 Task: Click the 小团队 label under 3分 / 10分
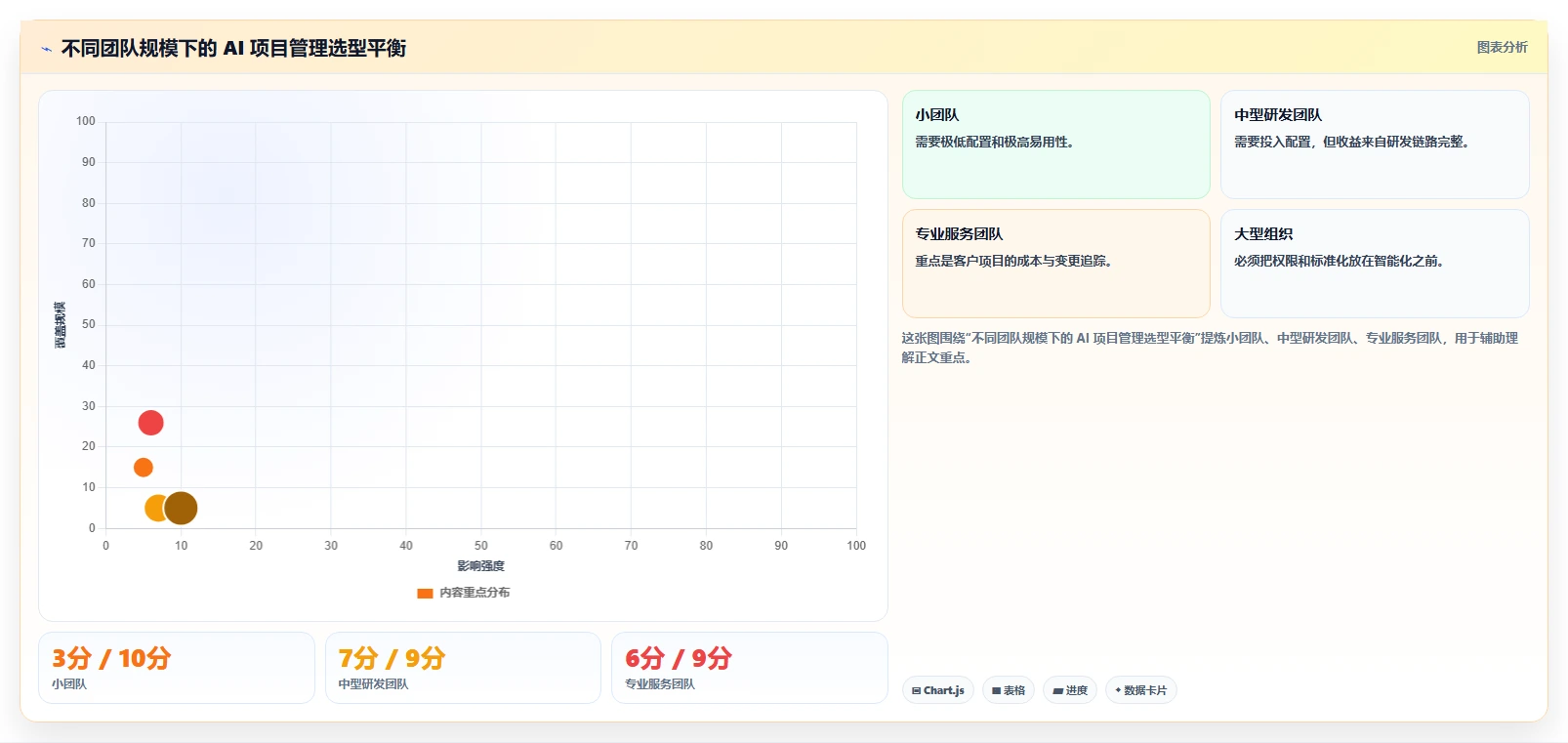click(69, 684)
